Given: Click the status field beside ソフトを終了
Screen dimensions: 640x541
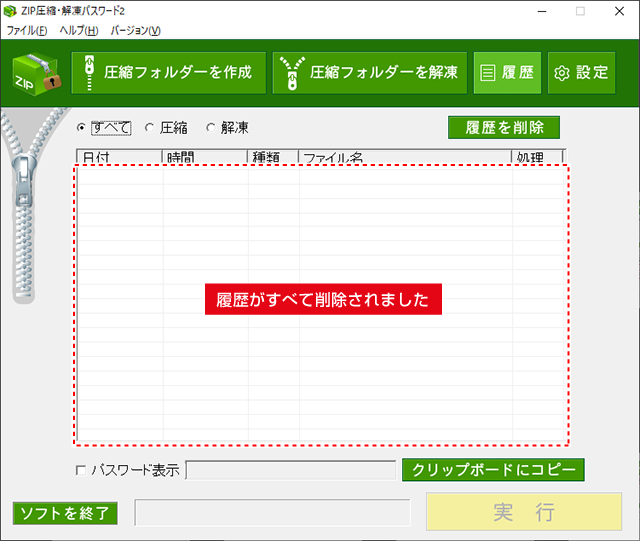Looking at the screenshot, I should (x=273, y=512).
